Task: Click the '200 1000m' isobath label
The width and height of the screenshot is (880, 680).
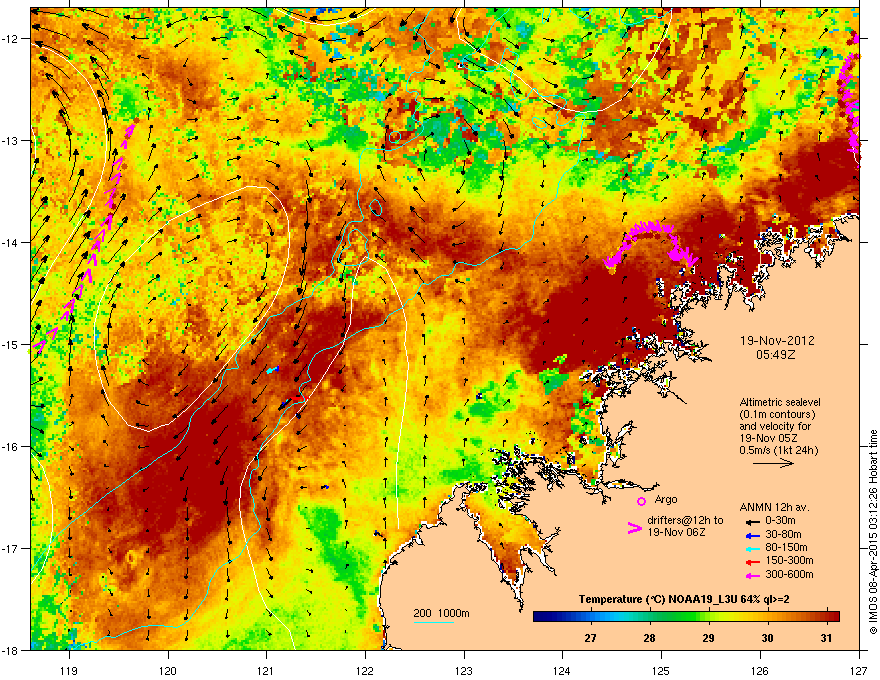Action: pos(441,613)
